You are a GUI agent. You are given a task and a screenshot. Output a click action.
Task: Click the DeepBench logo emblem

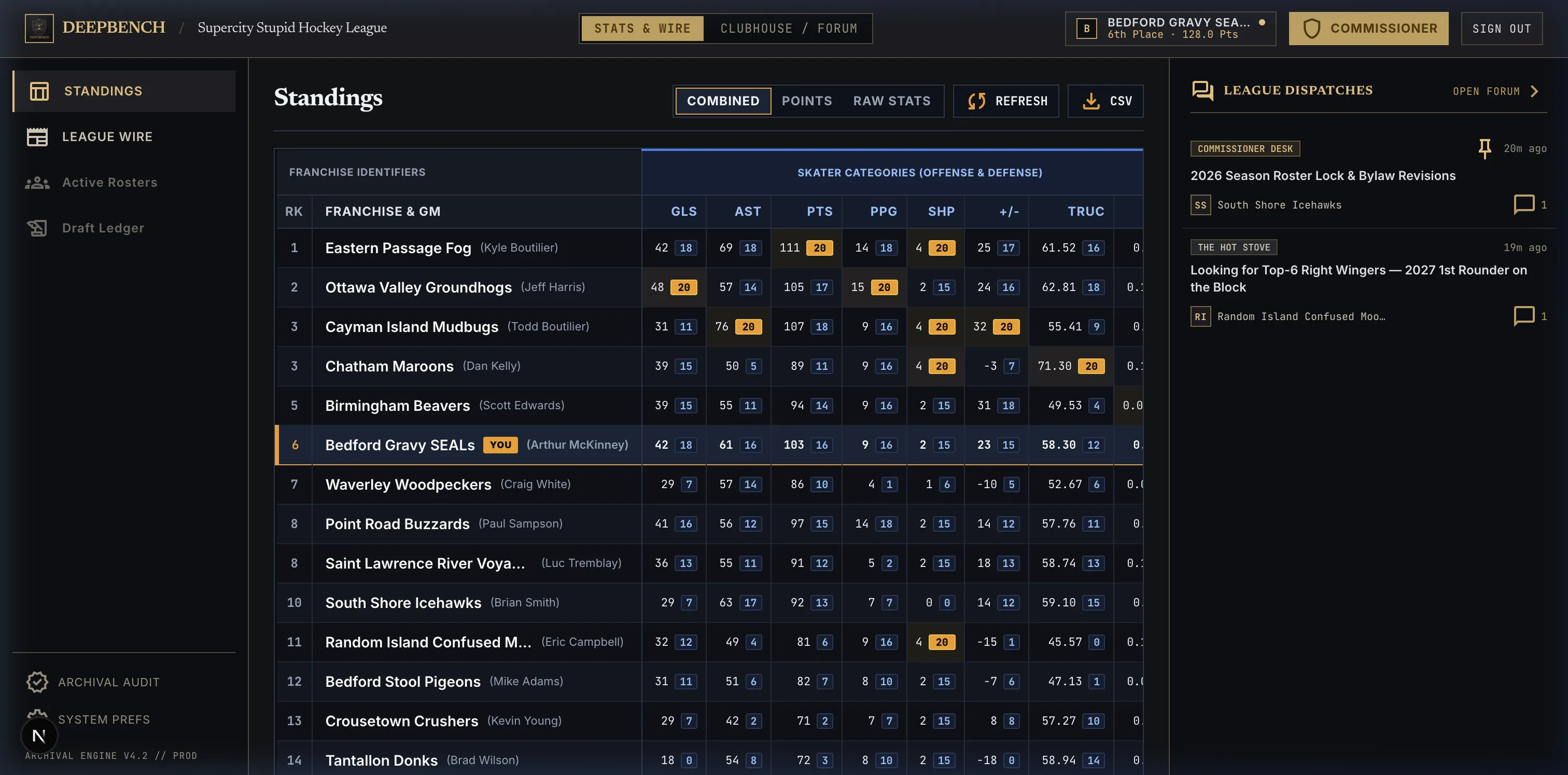pyautogui.click(x=39, y=28)
